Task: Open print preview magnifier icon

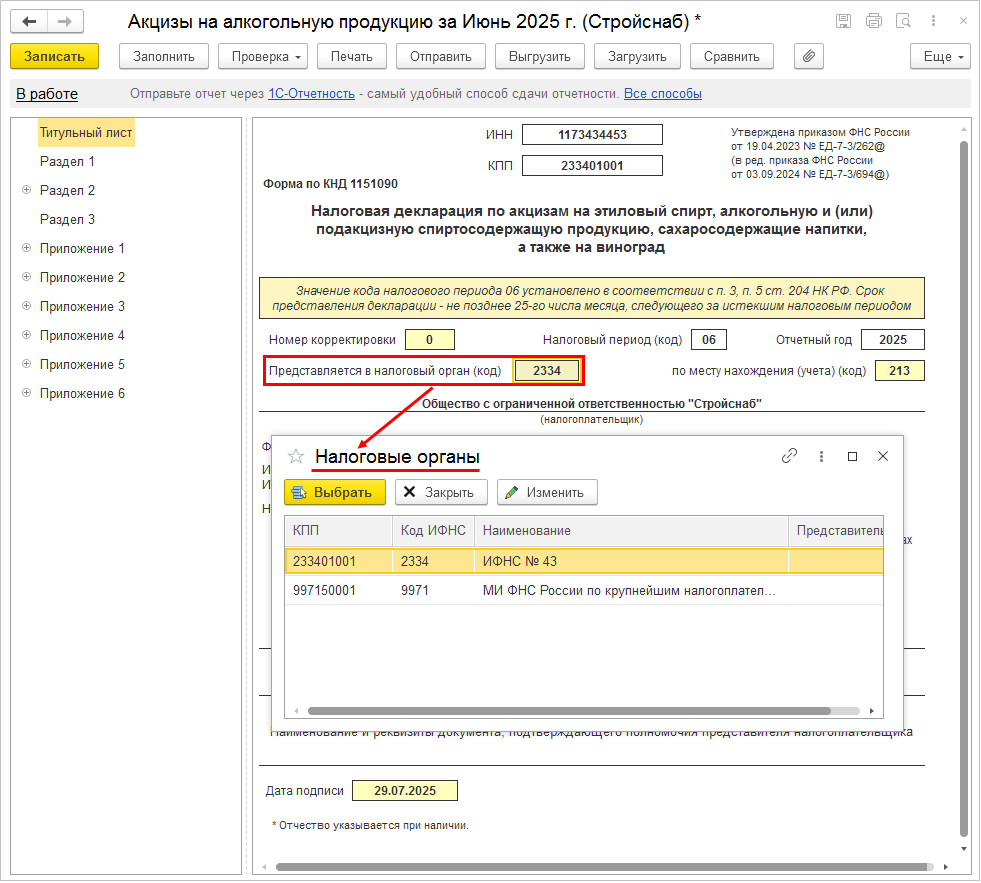Action: click(903, 21)
